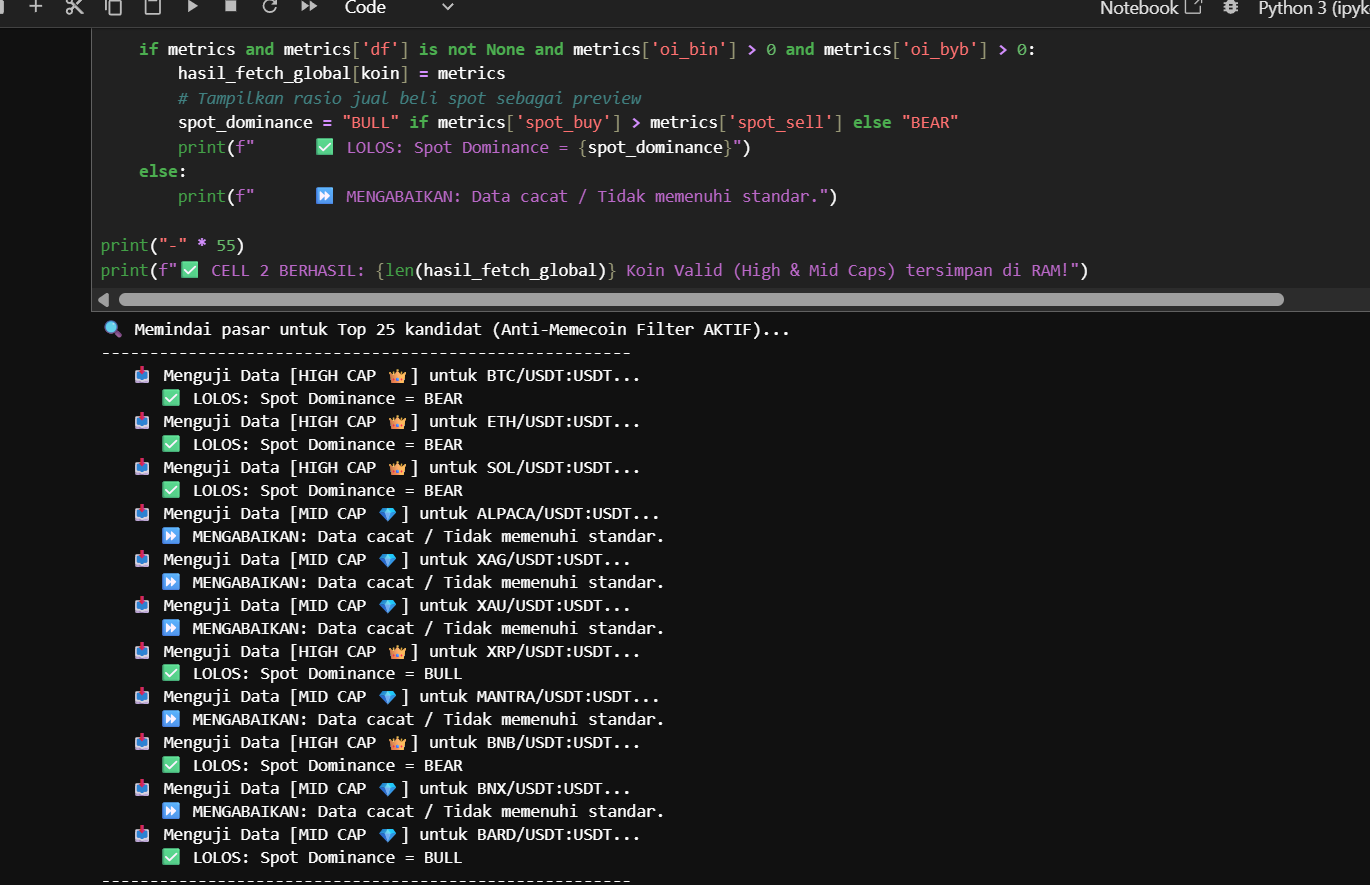
Task: Copy the selected cell
Action: 113,7
